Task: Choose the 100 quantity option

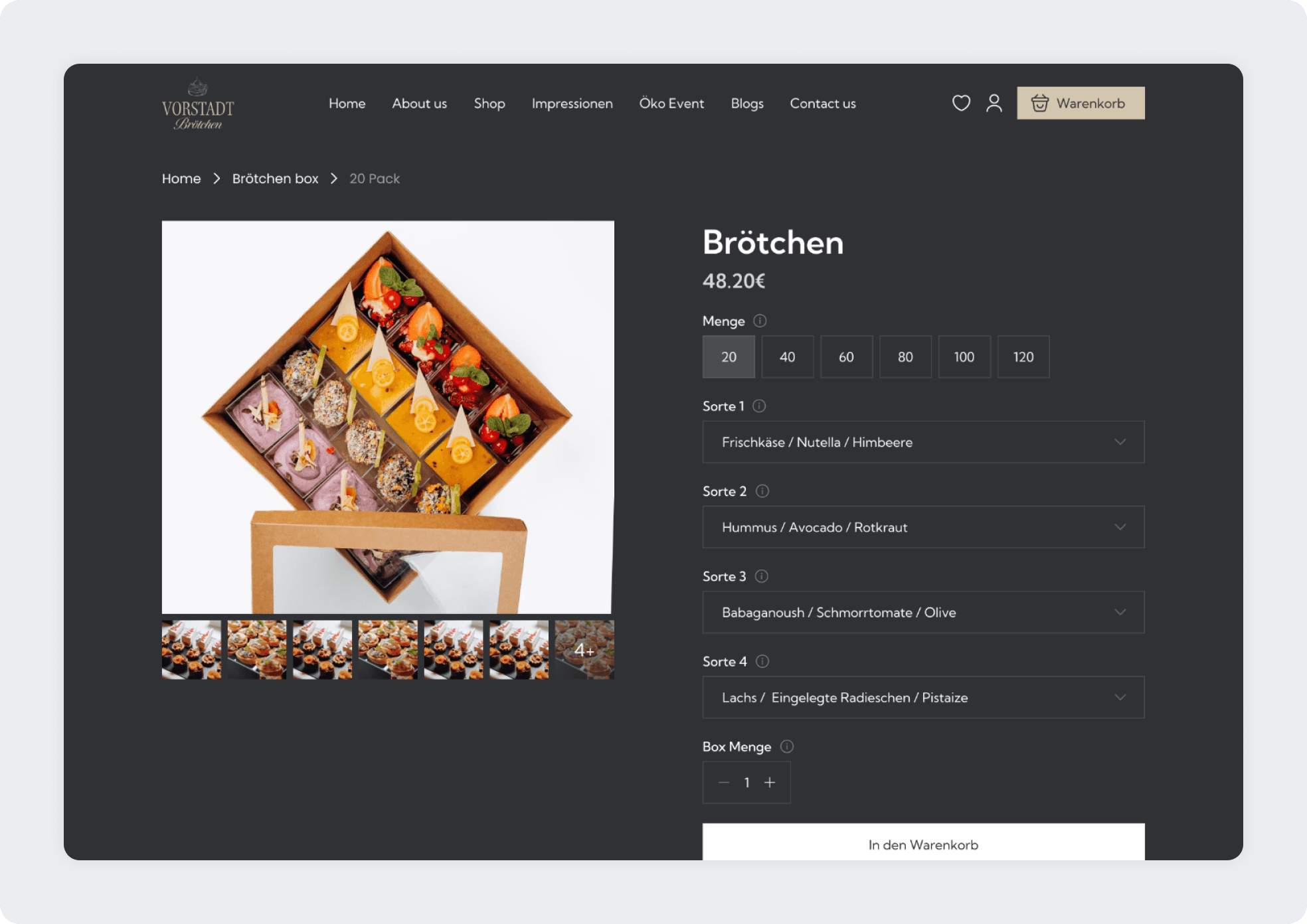Action: click(x=964, y=357)
